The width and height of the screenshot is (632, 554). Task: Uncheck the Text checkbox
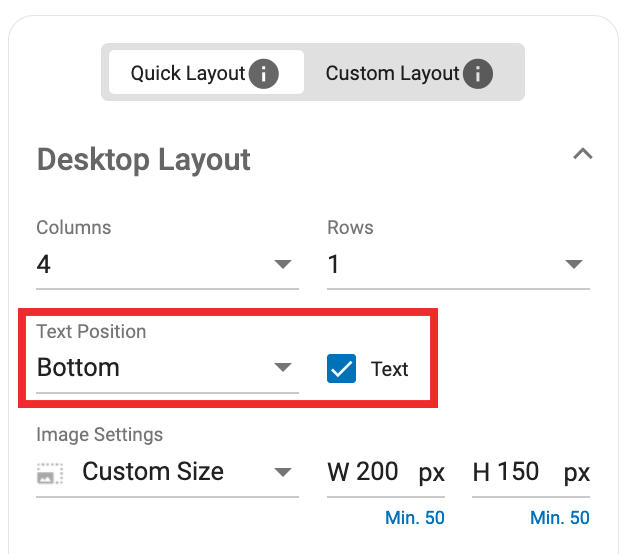[x=342, y=369]
